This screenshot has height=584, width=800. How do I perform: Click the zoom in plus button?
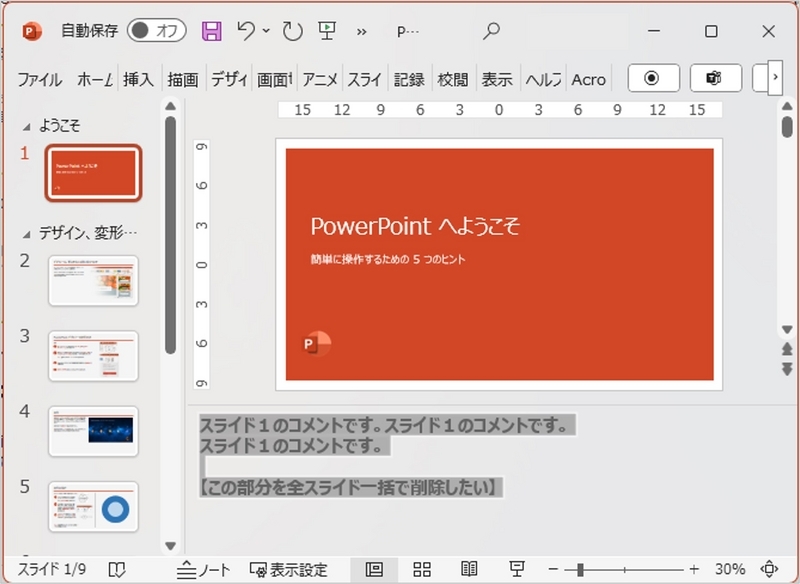pyautogui.click(x=694, y=569)
